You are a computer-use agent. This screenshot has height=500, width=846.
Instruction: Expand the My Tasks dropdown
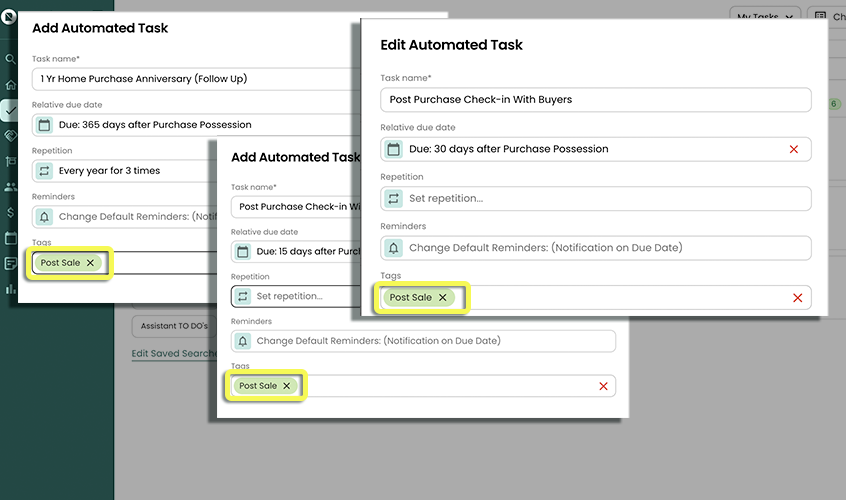(x=767, y=16)
